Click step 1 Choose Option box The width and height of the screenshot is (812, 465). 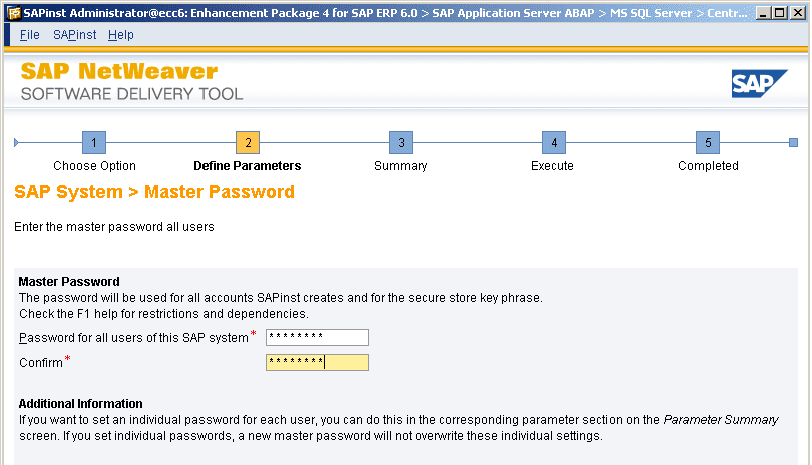pos(94,142)
